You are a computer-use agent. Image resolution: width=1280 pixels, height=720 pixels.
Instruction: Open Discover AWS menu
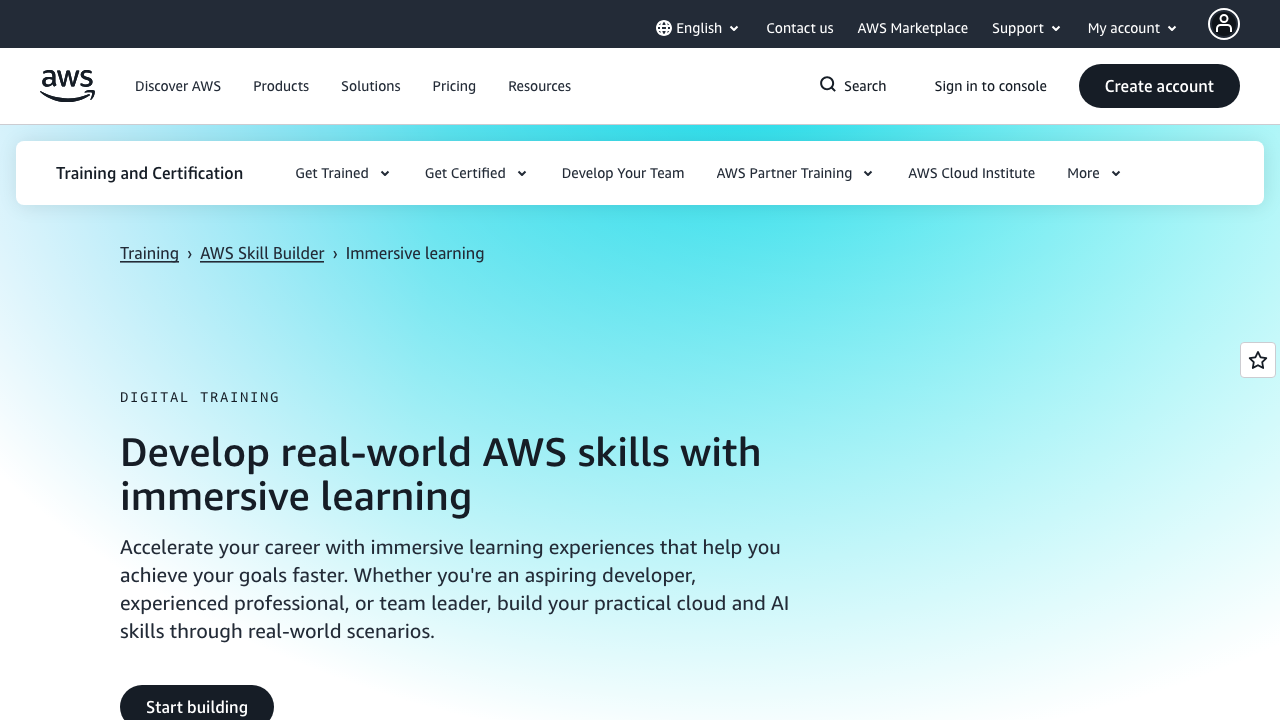tap(178, 86)
